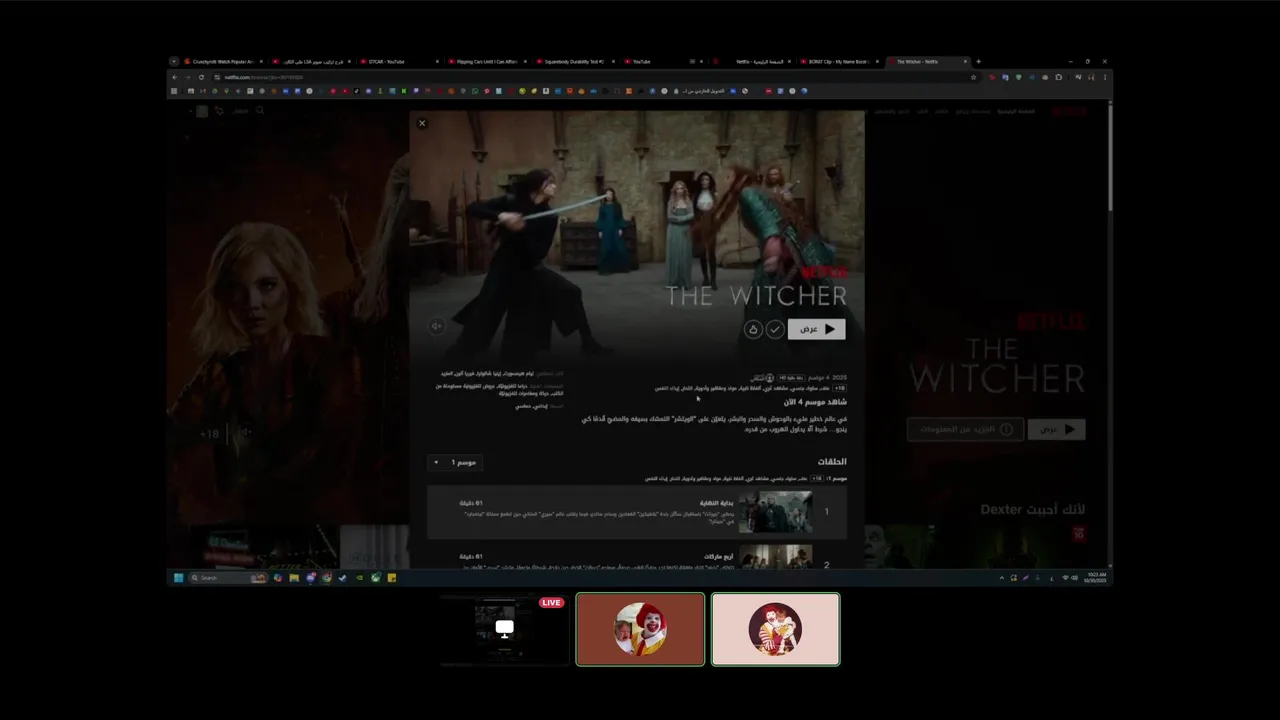
Task: Switch to Netflix الصفحة الرئيسية tab
Action: [752, 61]
